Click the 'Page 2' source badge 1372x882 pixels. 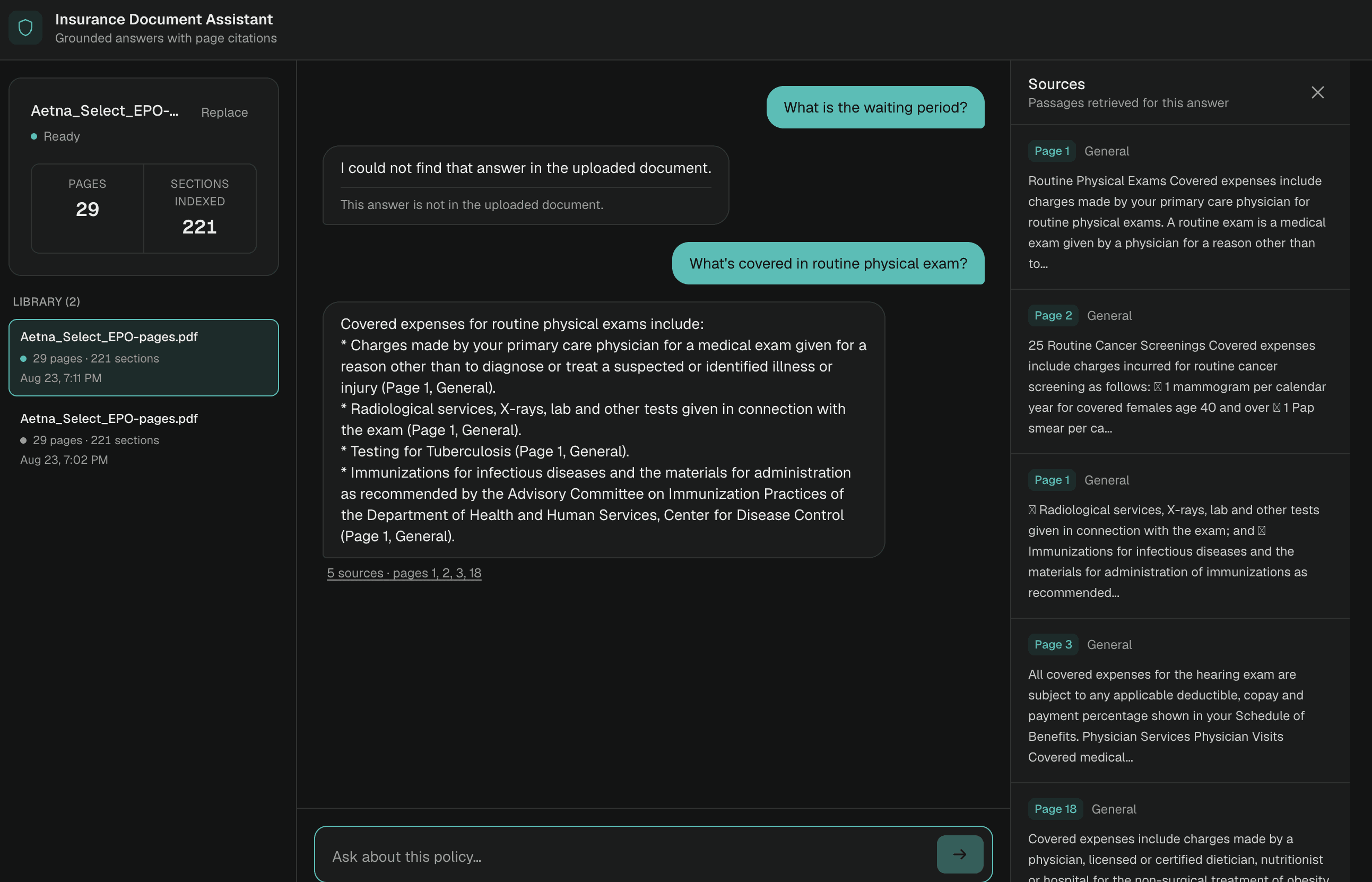(1053, 316)
